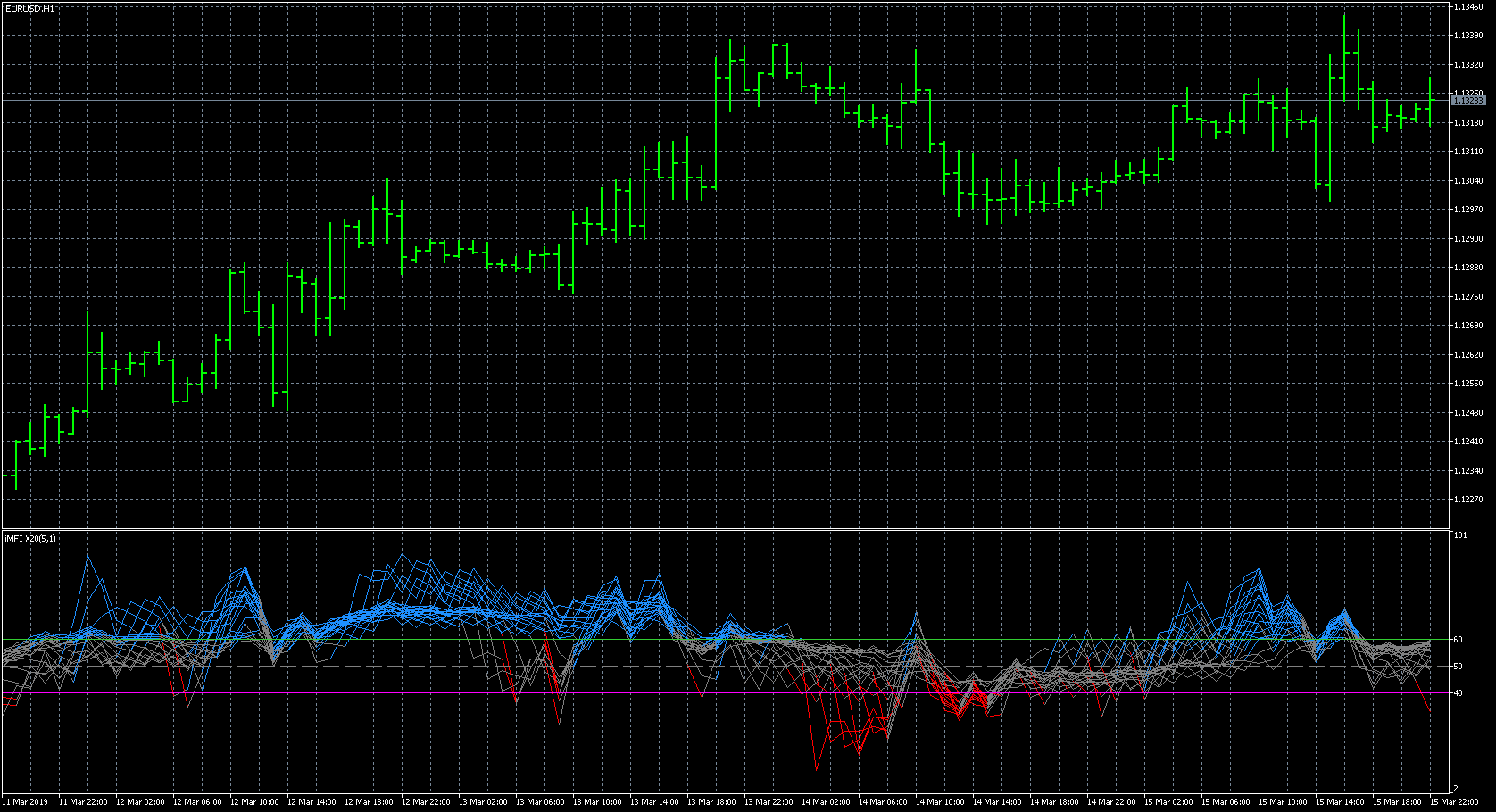Click the 14 Mar 02:00 time label

pyautogui.click(x=826, y=802)
